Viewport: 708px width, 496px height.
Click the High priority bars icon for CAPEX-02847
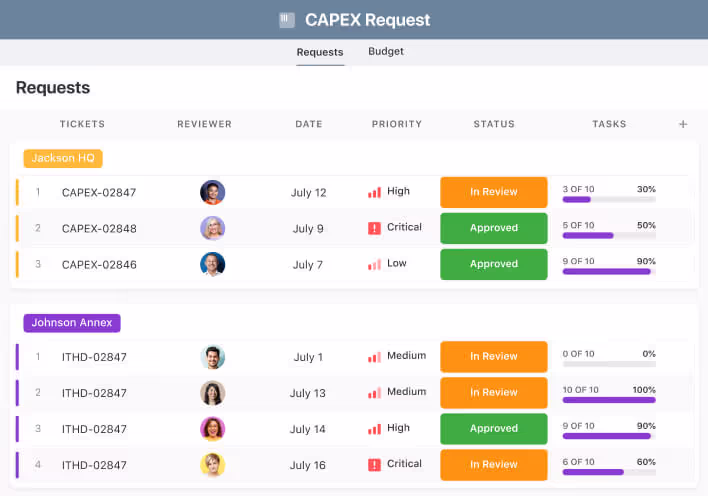click(x=374, y=192)
